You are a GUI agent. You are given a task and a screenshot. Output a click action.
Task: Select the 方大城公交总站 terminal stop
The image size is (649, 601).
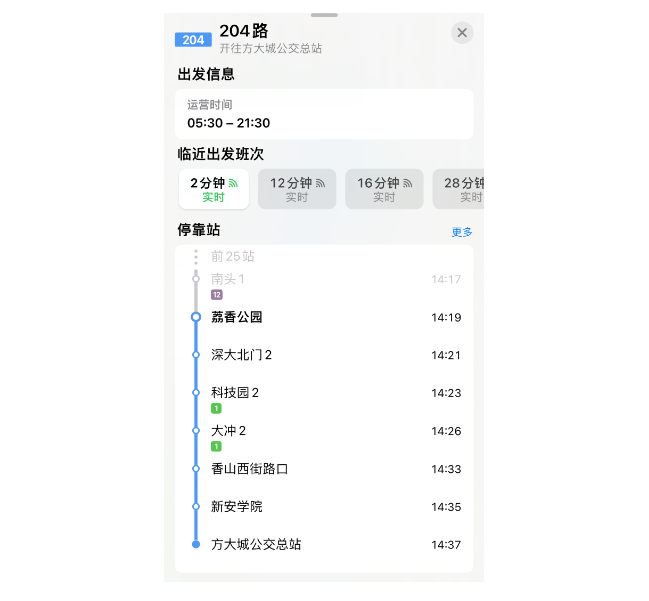324,545
